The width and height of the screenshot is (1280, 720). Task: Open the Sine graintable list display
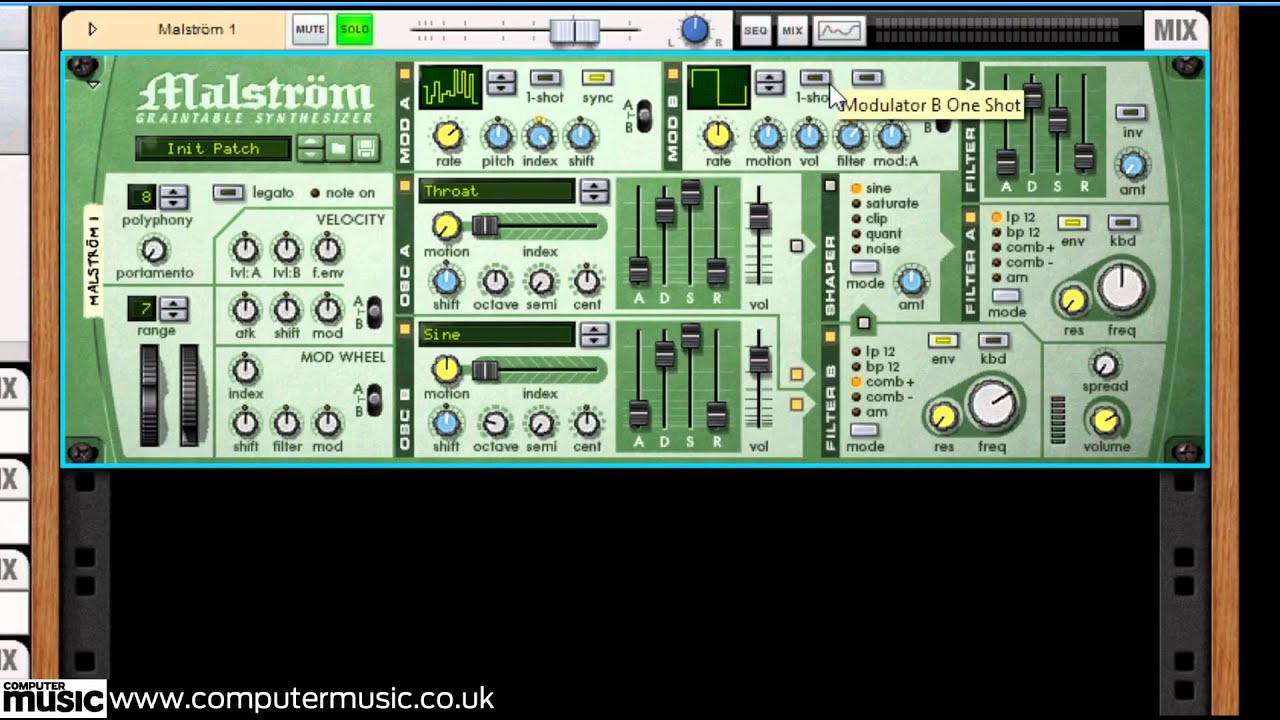pos(497,335)
